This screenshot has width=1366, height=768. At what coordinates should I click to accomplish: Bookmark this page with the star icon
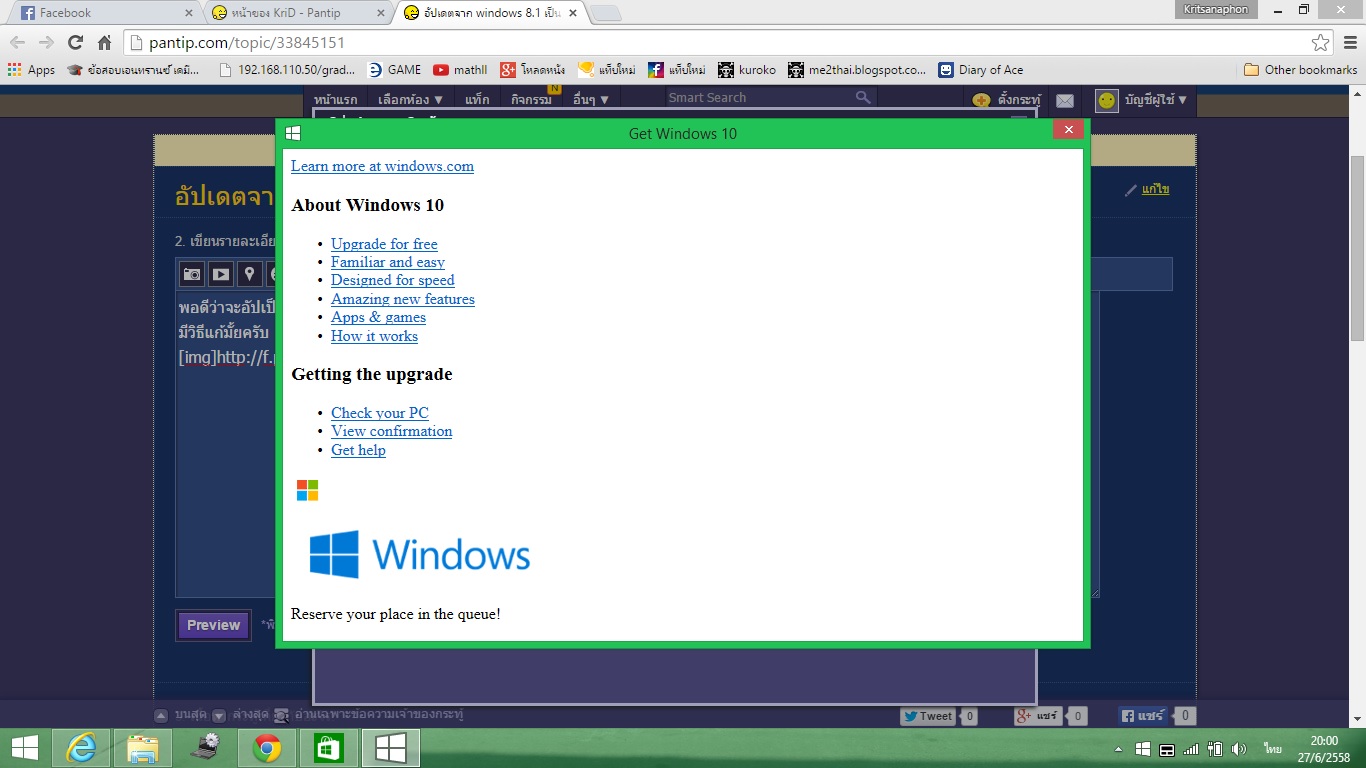pos(1321,42)
